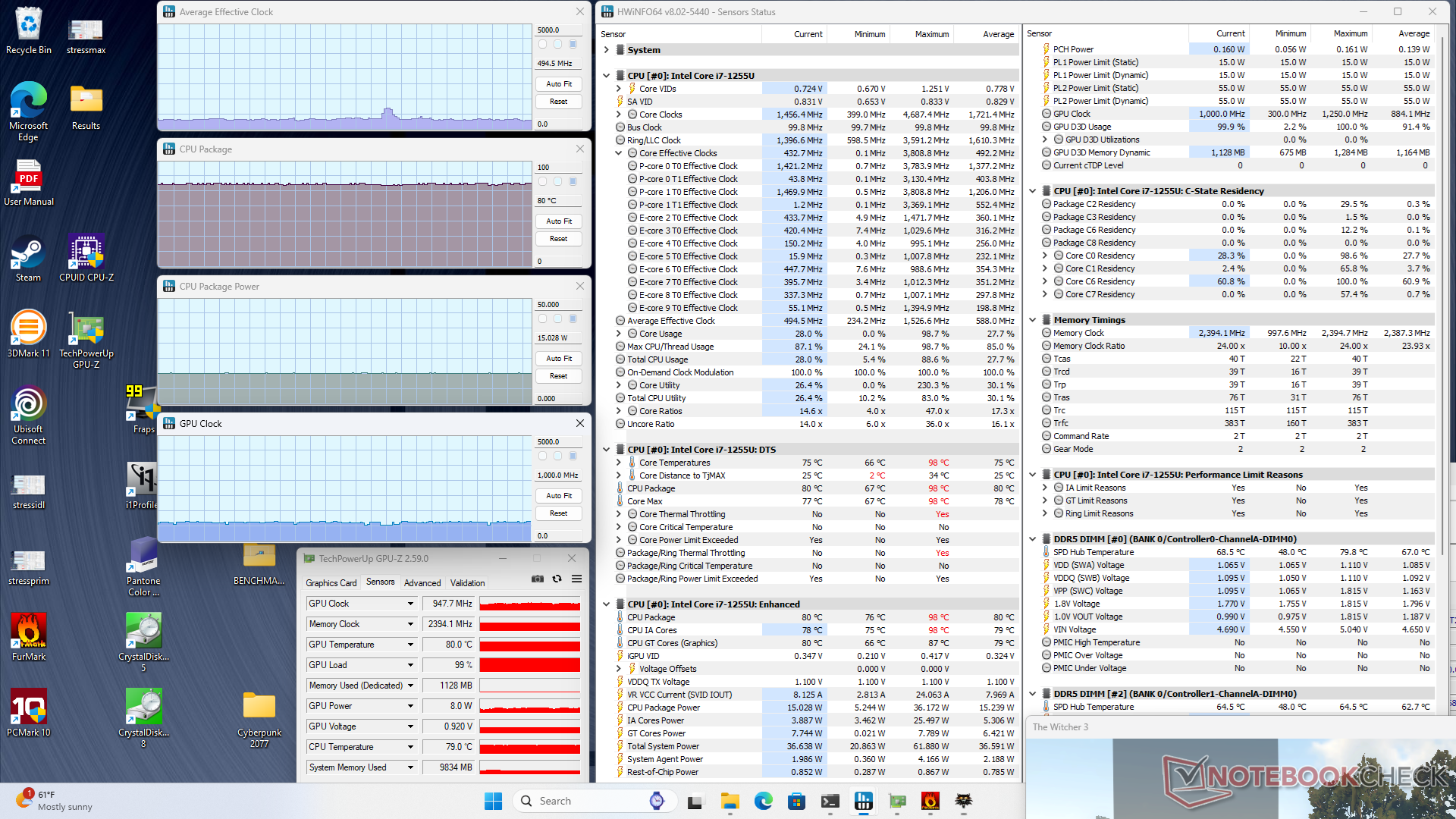Open the 3DMark 11 desktop icon
The image size is (1456, 819).
28,334
